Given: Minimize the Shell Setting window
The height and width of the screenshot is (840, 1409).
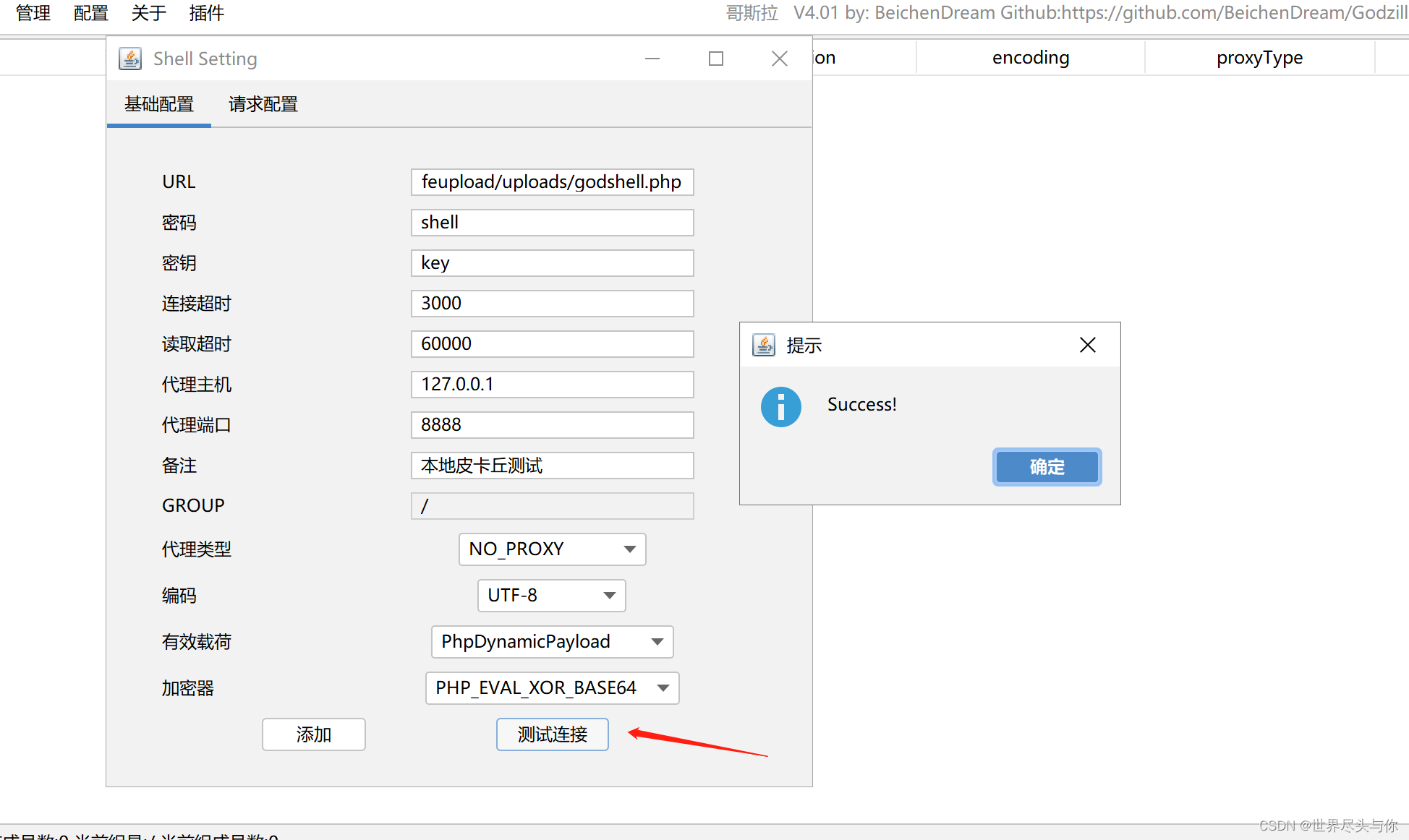Looking at the screenshot, I should pyautogui.click(x=652, y=59).
